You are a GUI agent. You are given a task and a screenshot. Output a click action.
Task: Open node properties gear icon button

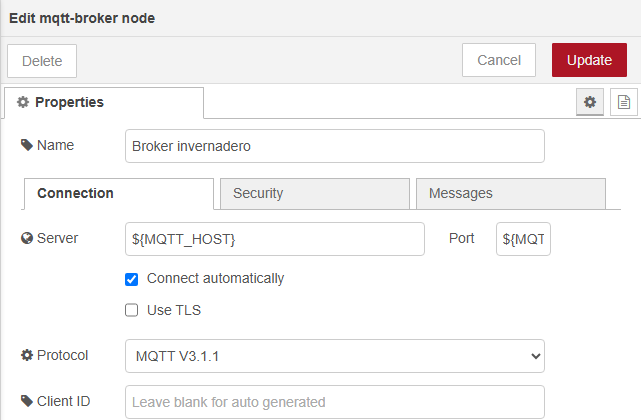(589, 102)
